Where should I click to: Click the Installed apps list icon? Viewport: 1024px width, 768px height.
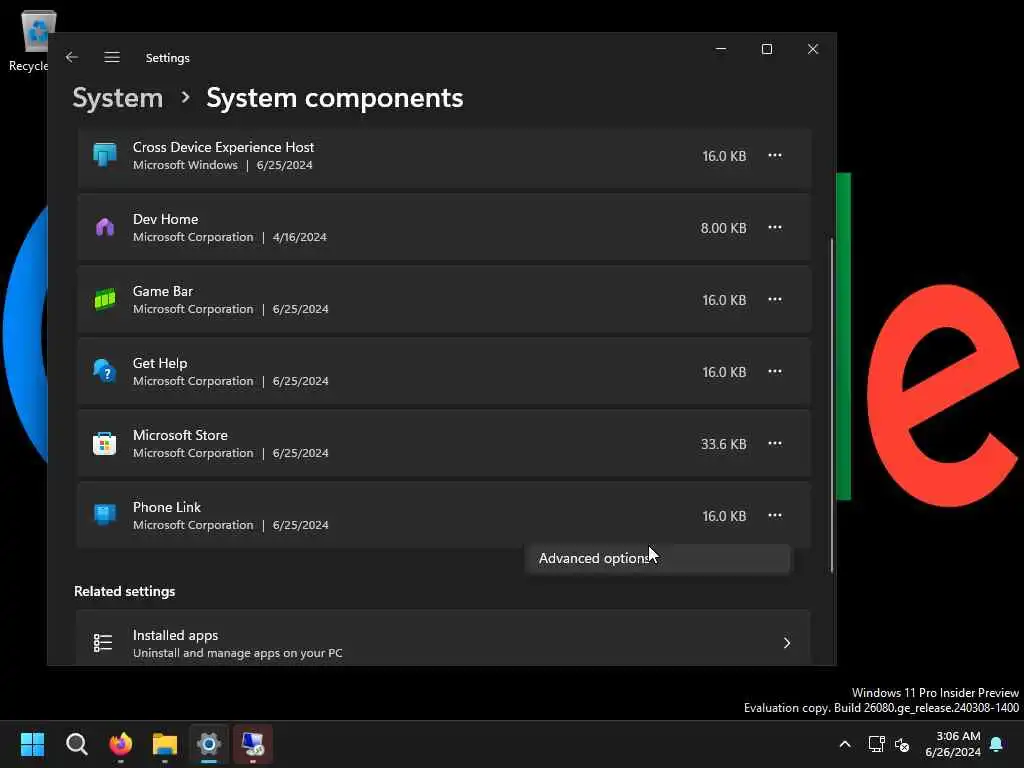pos(103,643)
